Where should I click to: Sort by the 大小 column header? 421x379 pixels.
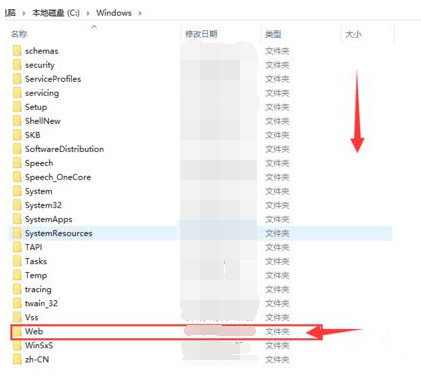click(x=353, y=34)
